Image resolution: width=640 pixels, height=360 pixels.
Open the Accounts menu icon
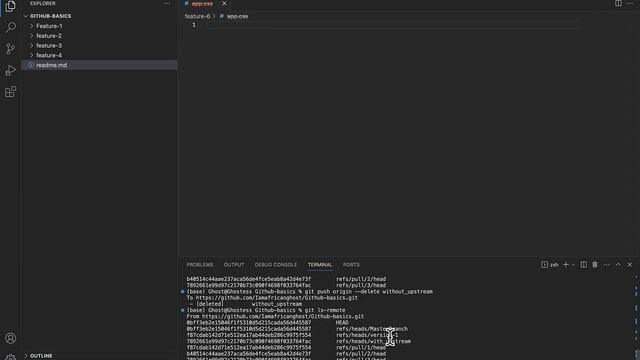coord(11,338)
